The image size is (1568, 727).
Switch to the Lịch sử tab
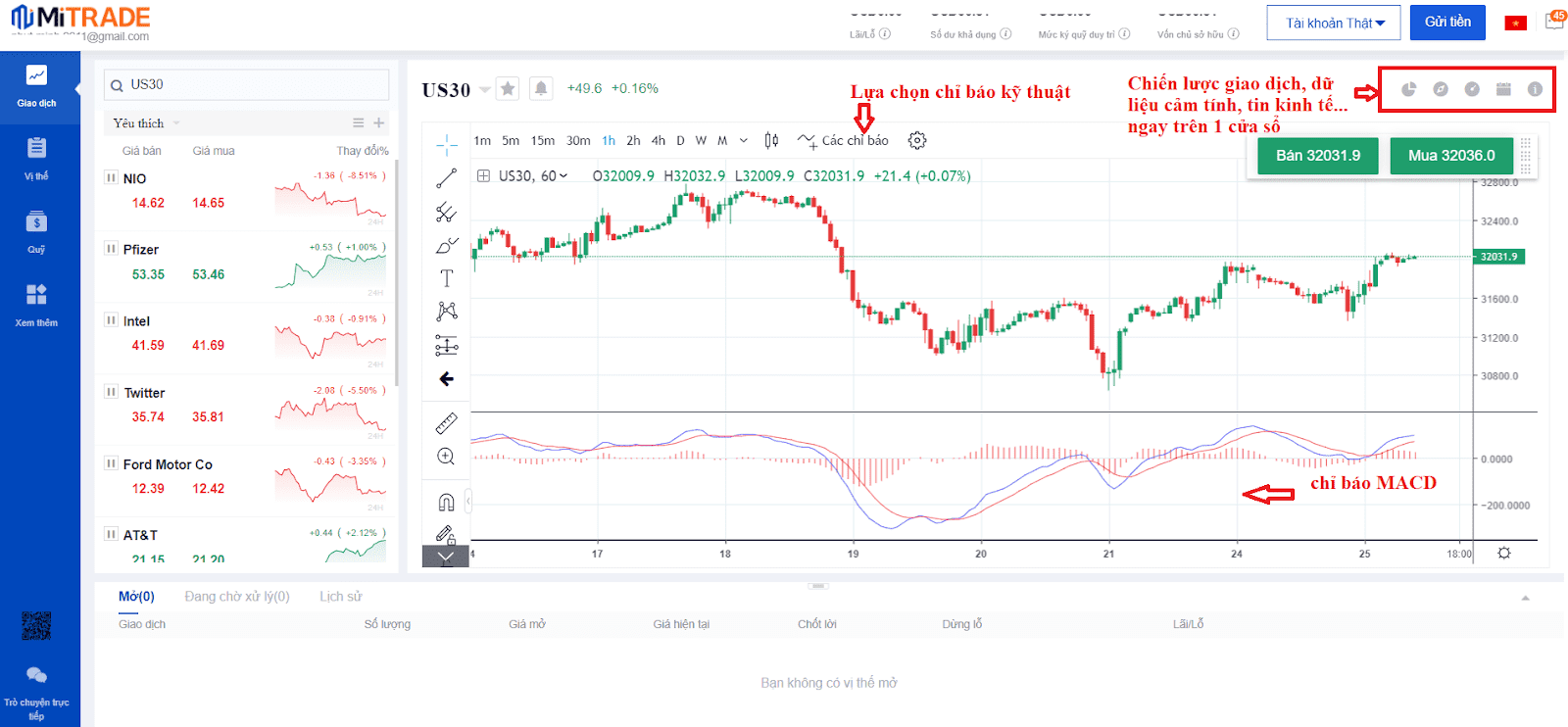[340, 597]
